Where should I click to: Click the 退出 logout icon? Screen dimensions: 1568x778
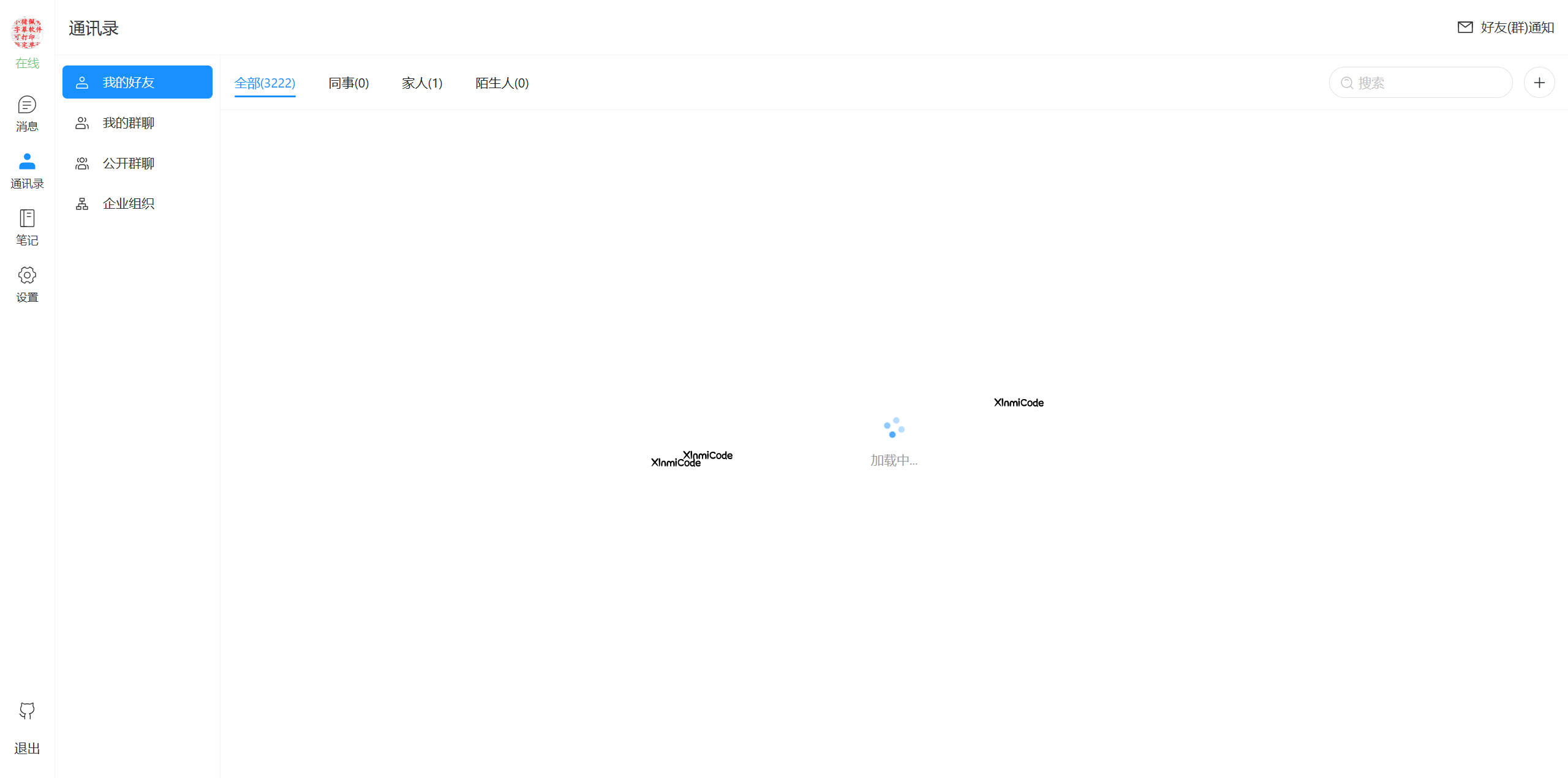pos(26,711)
